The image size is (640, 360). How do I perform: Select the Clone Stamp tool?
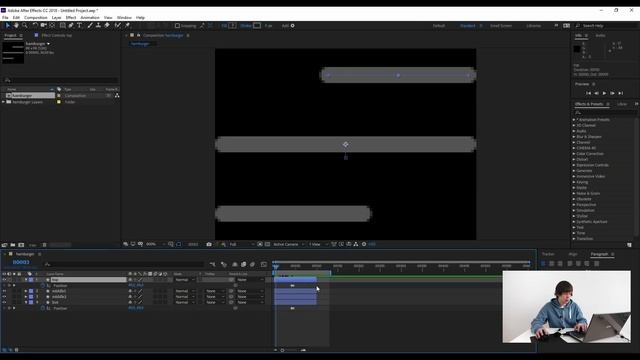pos(98,25)
